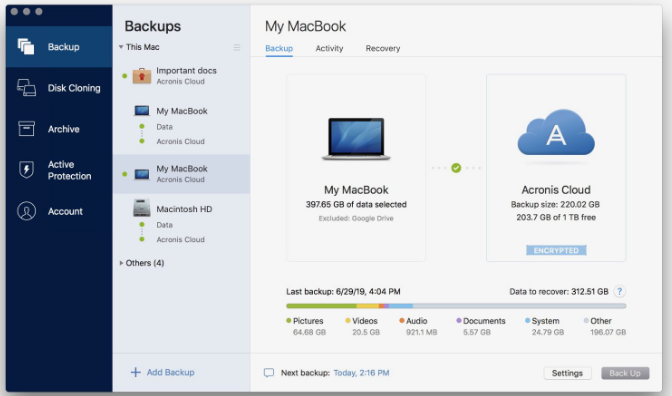Click the Settings button
The image size is (672, 396).
point(567,373)
